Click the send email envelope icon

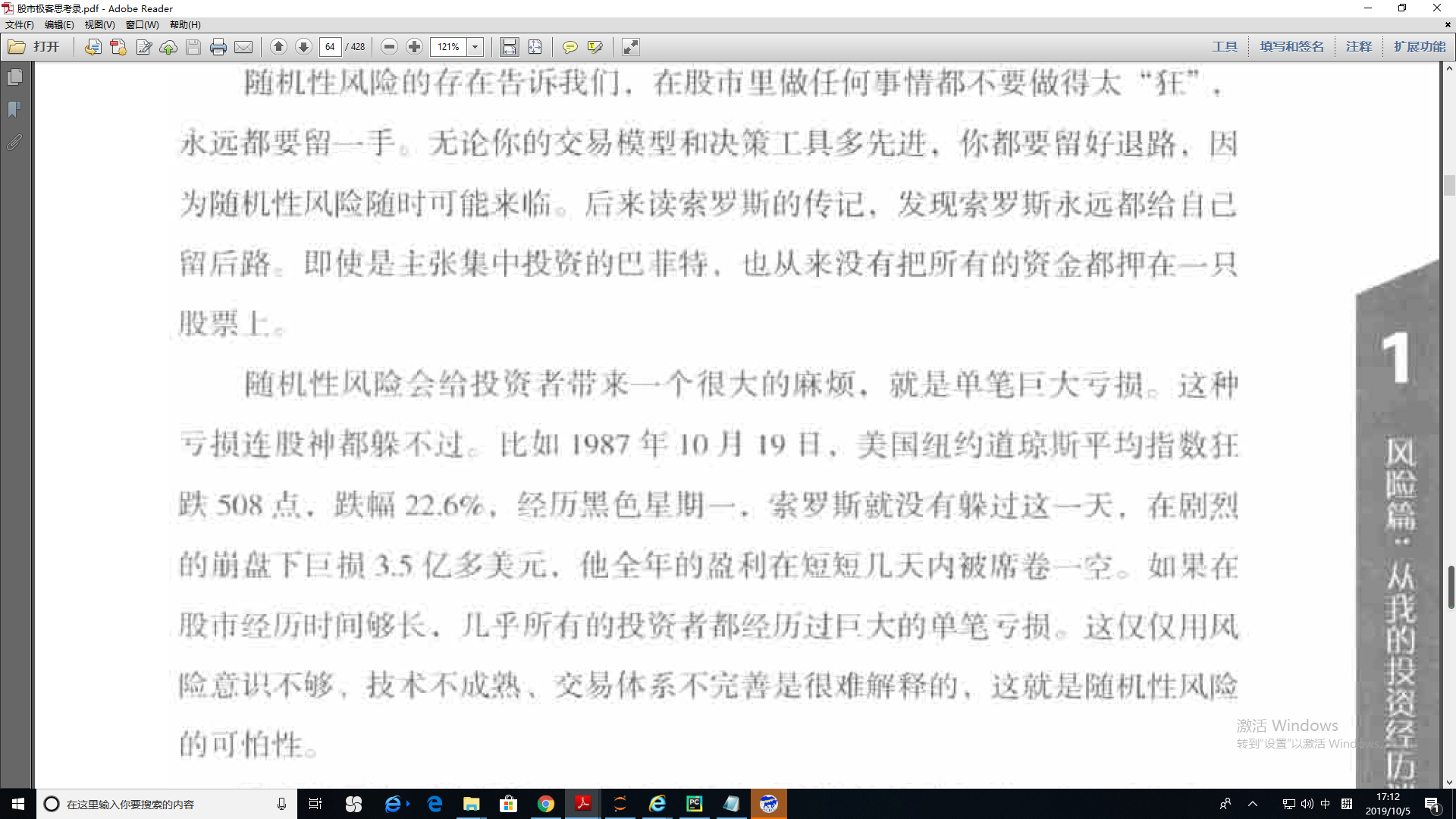tap(243, 47)
